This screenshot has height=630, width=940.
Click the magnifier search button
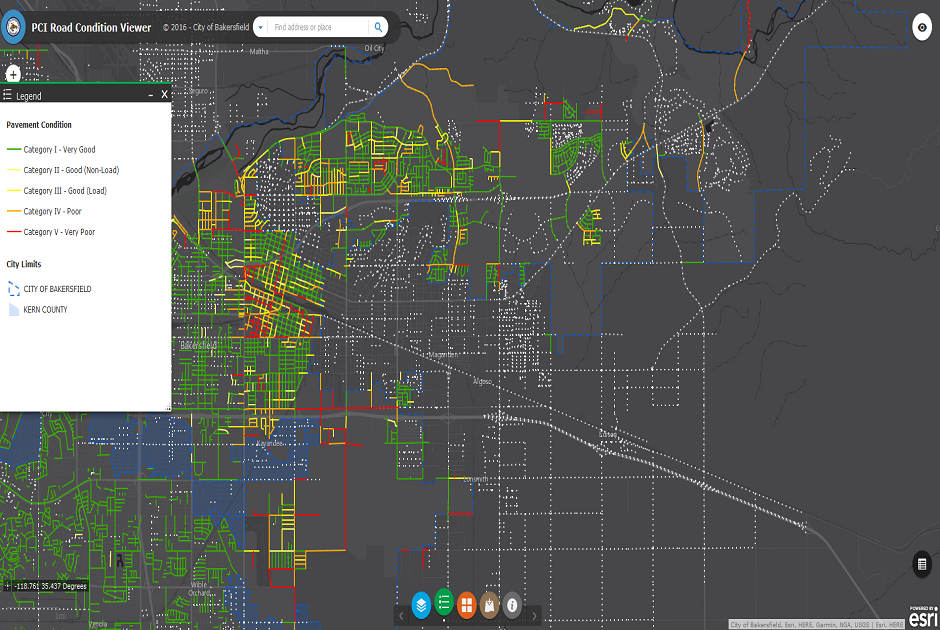coord(379,27)
